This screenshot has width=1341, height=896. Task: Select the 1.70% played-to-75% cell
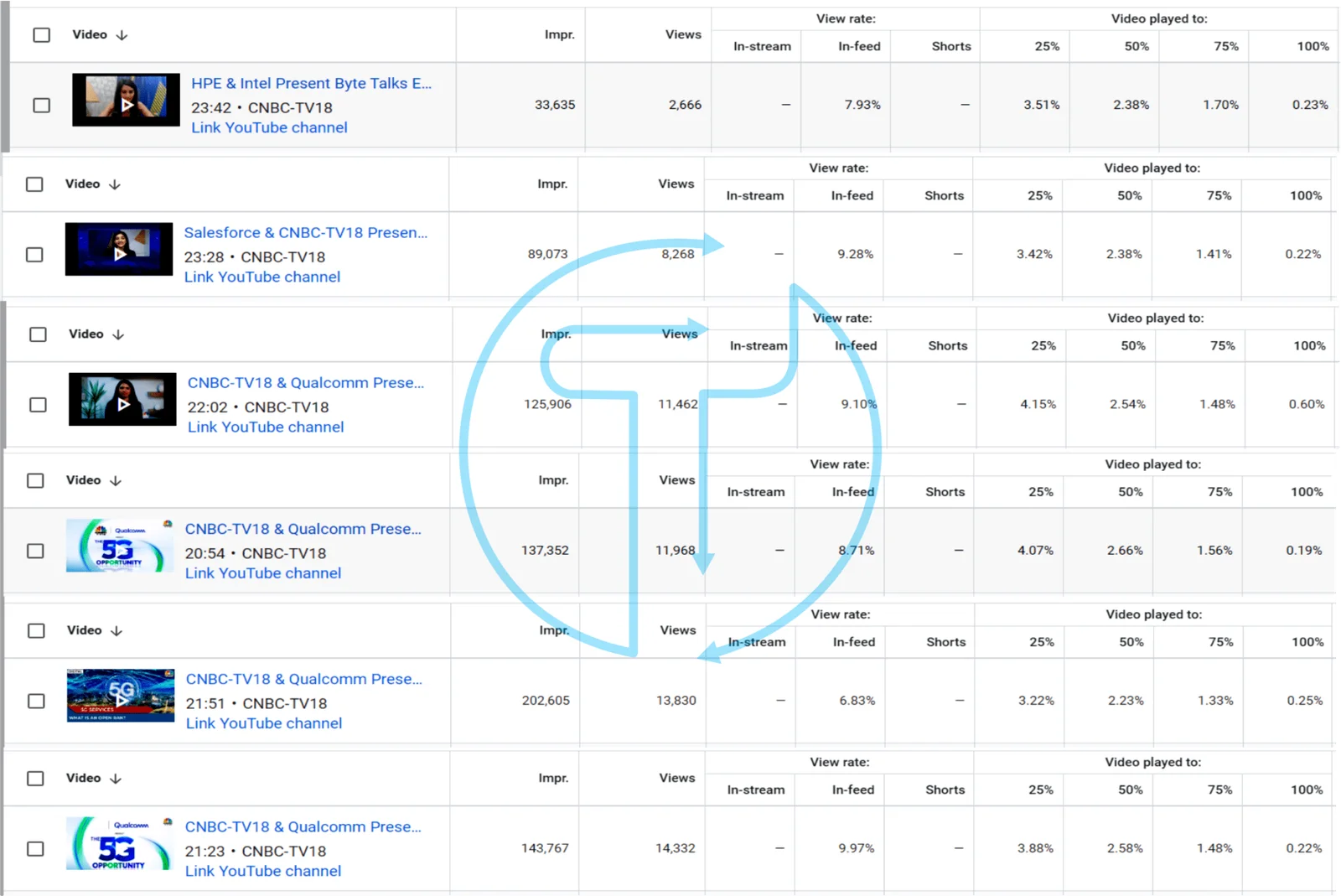click(x=1221, y=105)
